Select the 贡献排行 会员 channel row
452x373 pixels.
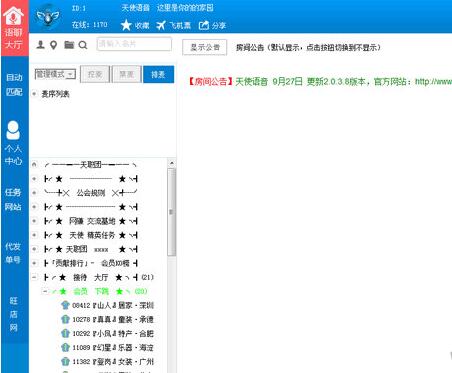tap(91, 263)
